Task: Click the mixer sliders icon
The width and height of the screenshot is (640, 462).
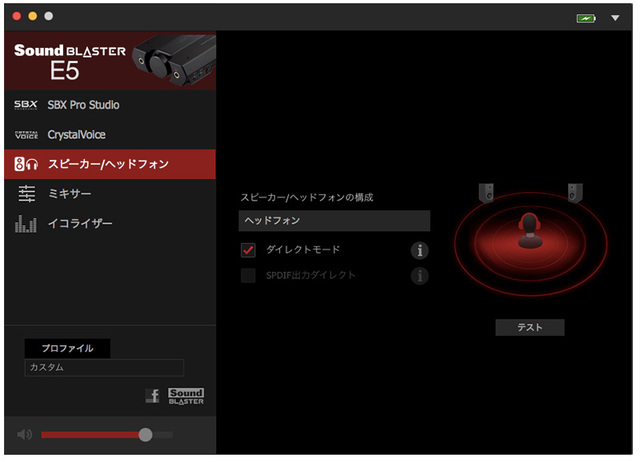Action: [x=27, y=193]
